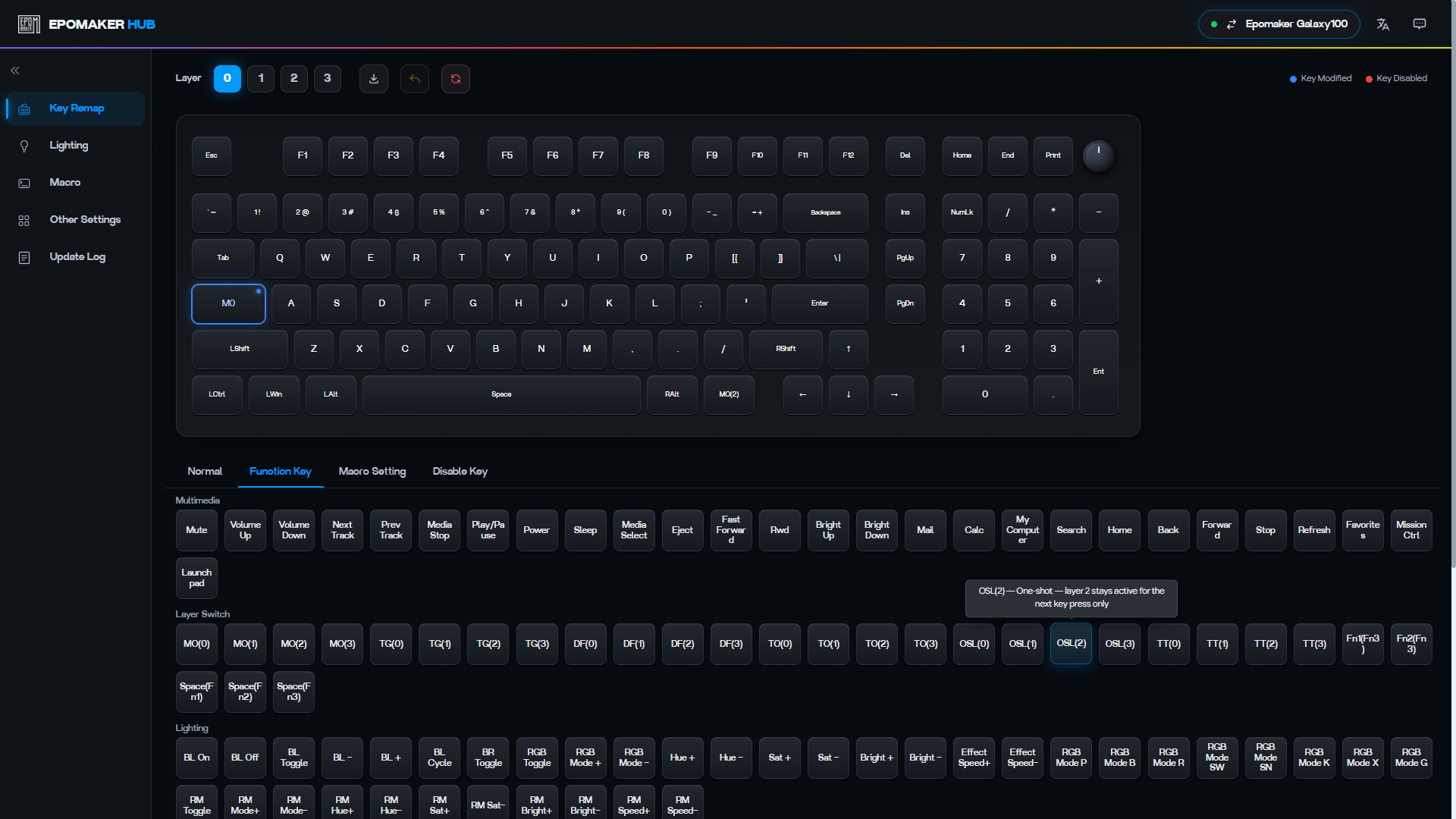This screenshot has width=1456, height=819.
Task: Open the Lighting section
Action: click(x=75, y=146)
